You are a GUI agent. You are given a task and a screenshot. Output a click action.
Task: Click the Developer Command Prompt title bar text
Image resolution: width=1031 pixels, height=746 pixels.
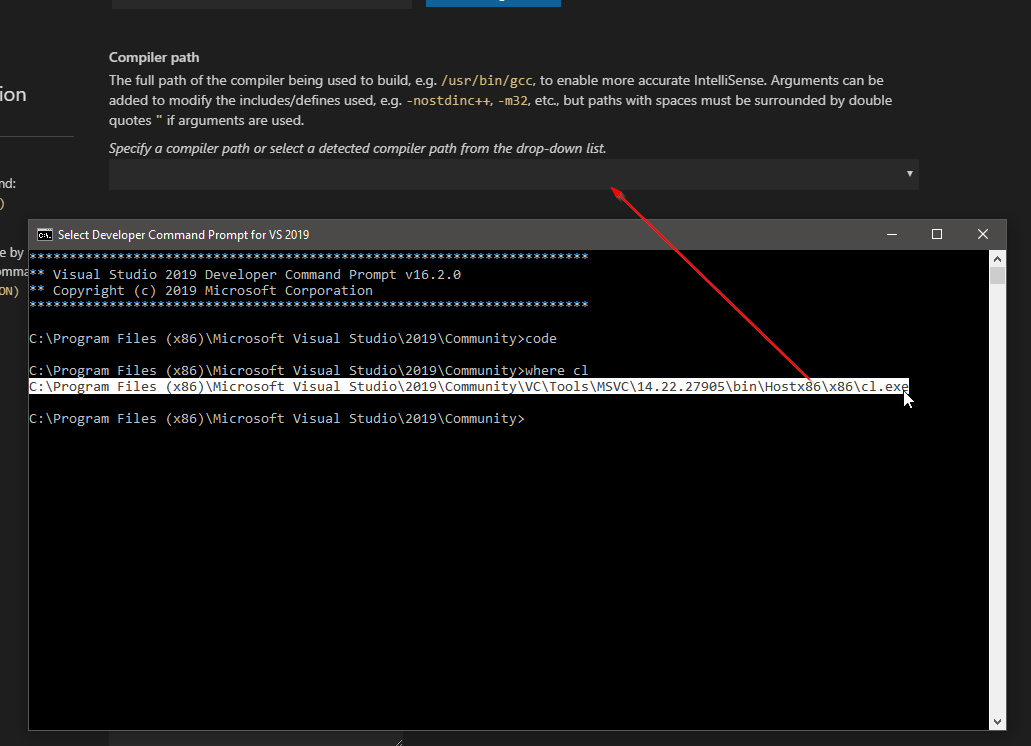183,235
